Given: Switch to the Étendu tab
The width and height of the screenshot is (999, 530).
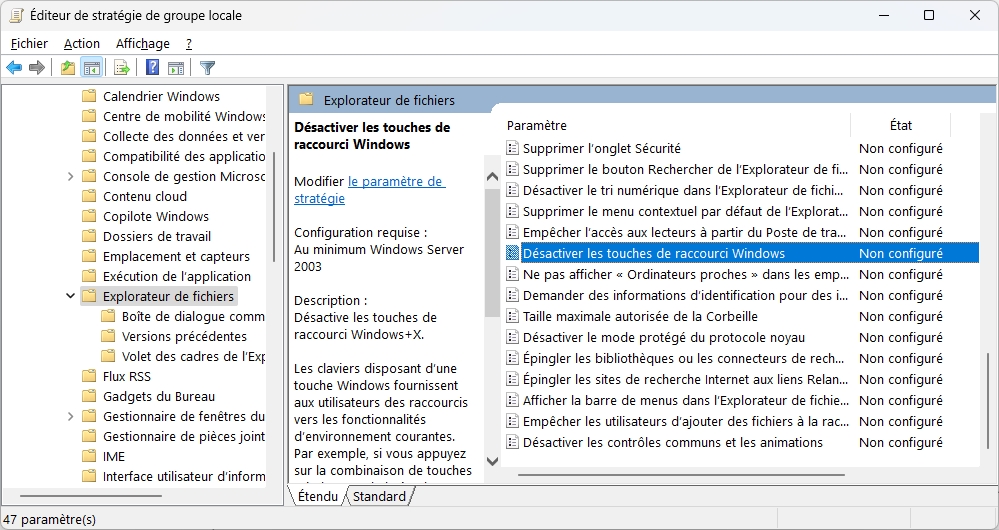Looking at the screenshot, I should pyautogui.click(x=317, y=496).
